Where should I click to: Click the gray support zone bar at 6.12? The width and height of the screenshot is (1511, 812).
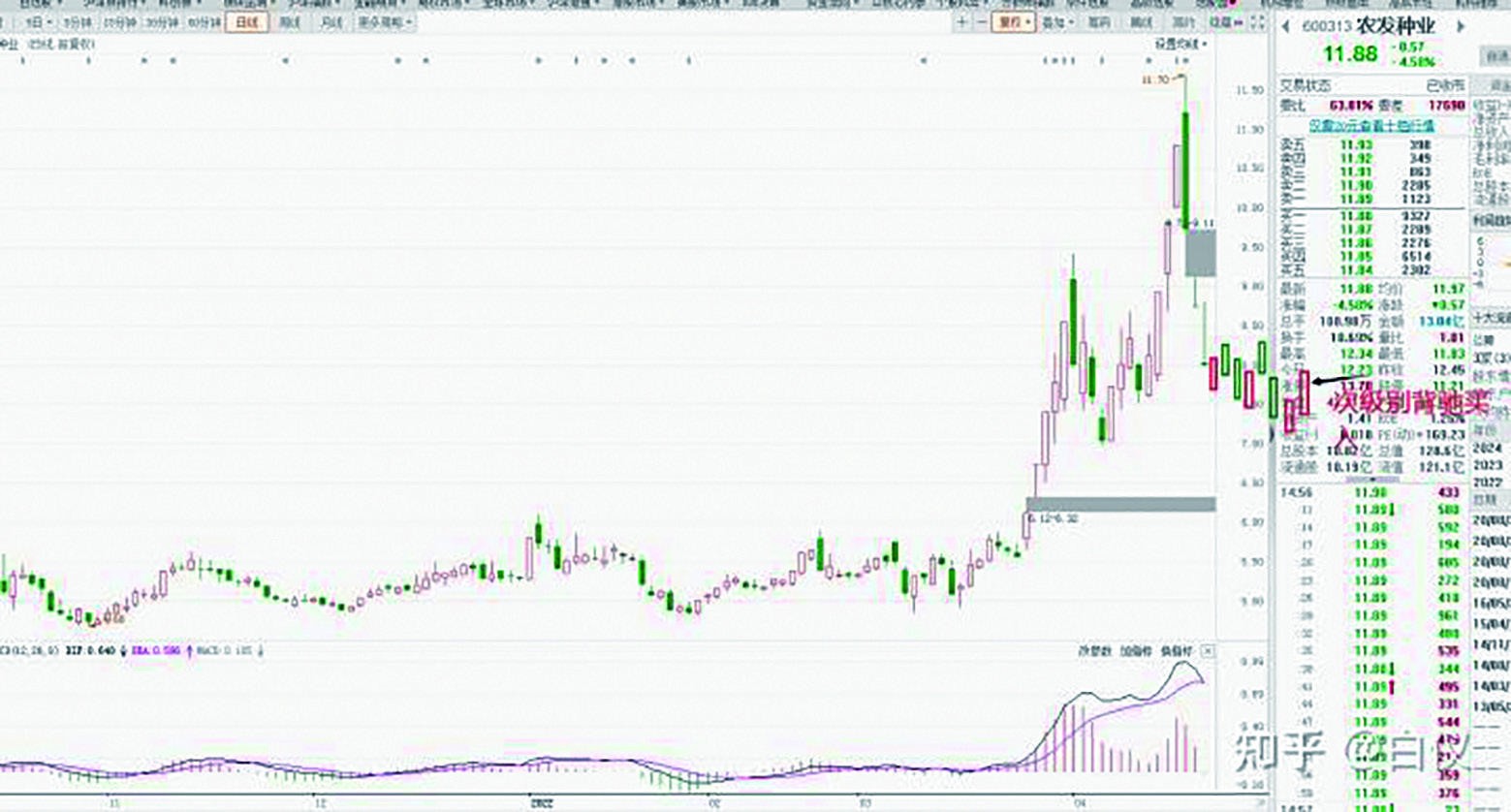[1120, 504]
